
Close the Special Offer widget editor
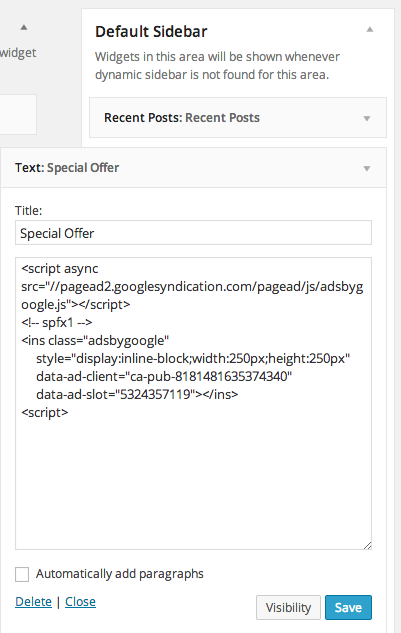coord(80,602)
